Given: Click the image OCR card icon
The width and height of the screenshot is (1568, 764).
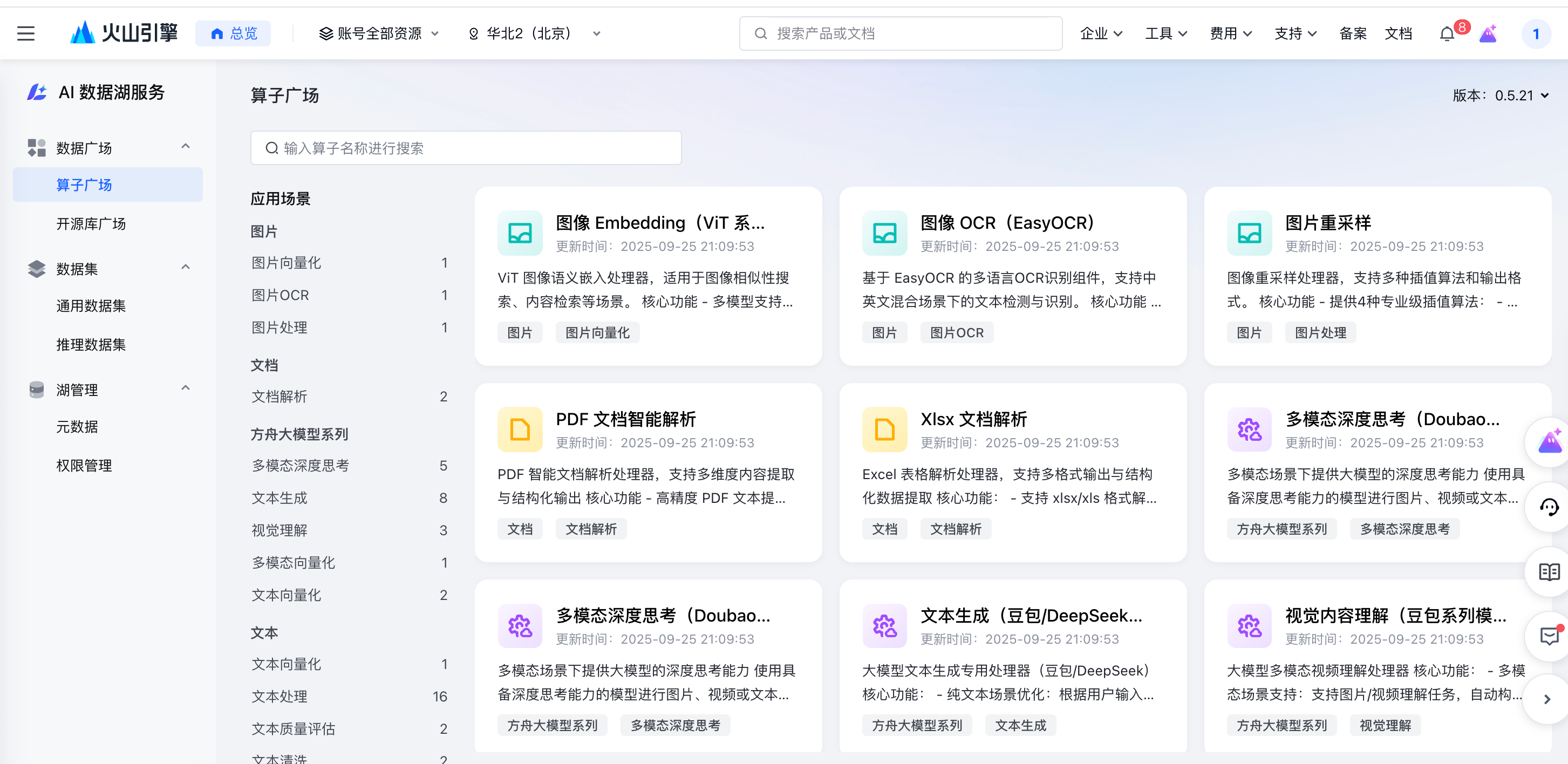Looking at the screenshot, I should [884, 233].
